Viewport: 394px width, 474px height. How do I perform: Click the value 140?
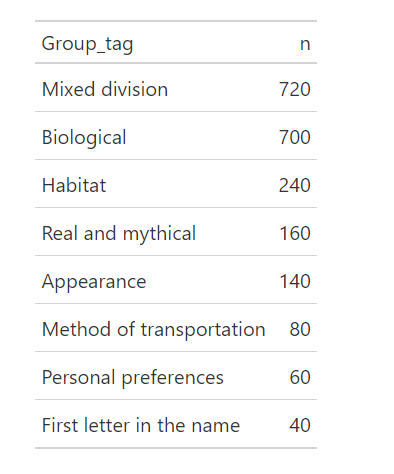[295, 281]
